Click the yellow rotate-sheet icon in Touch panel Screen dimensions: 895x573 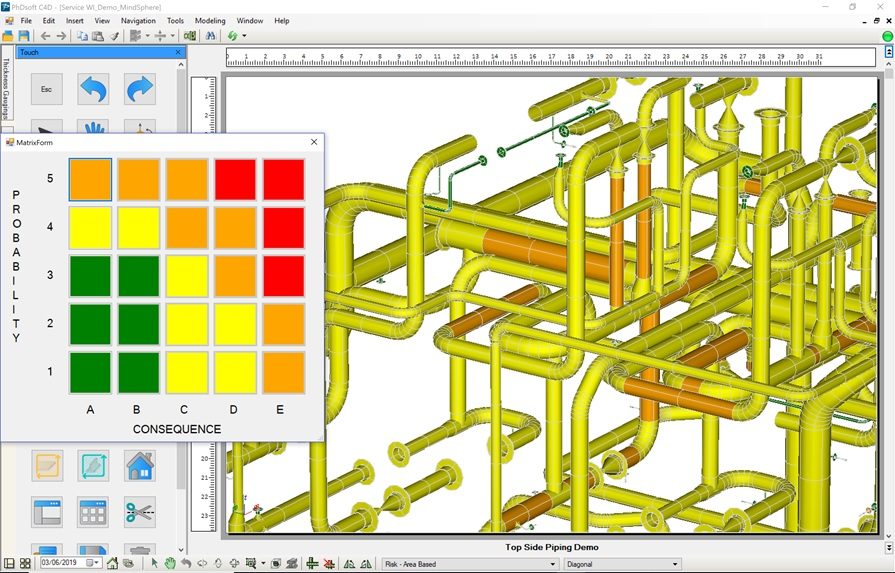click(47, 466)
